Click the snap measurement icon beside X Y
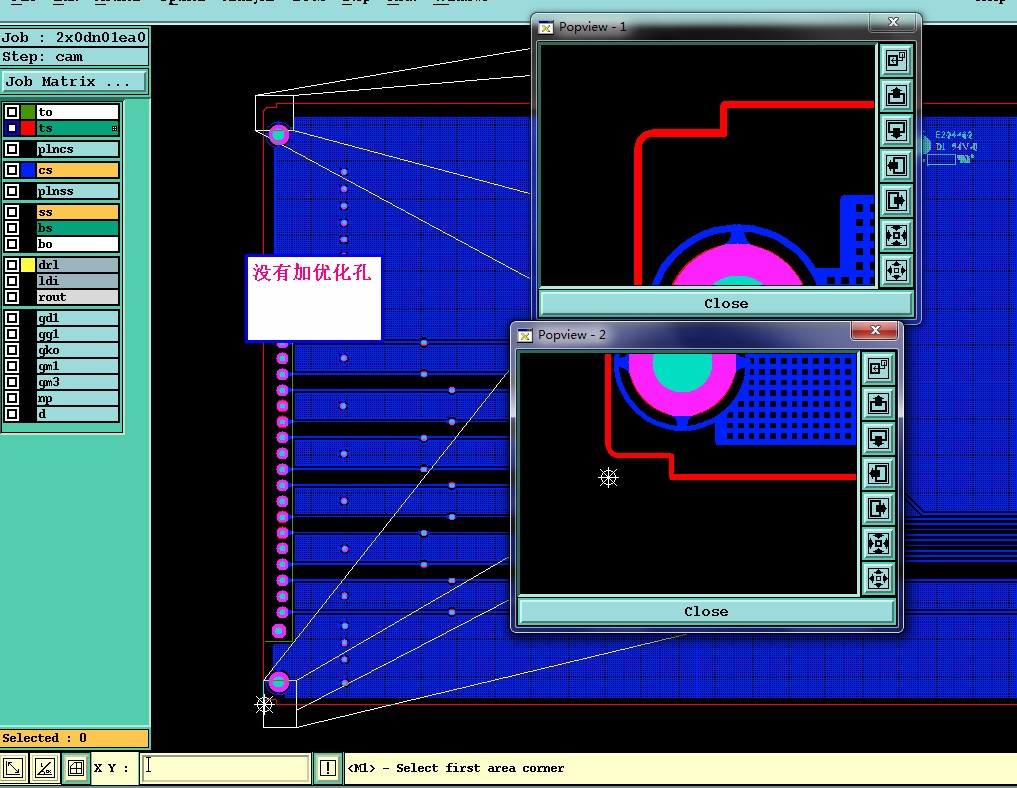Image resolution: width=1017 pixels, height=788 pixels. [45, 769]
